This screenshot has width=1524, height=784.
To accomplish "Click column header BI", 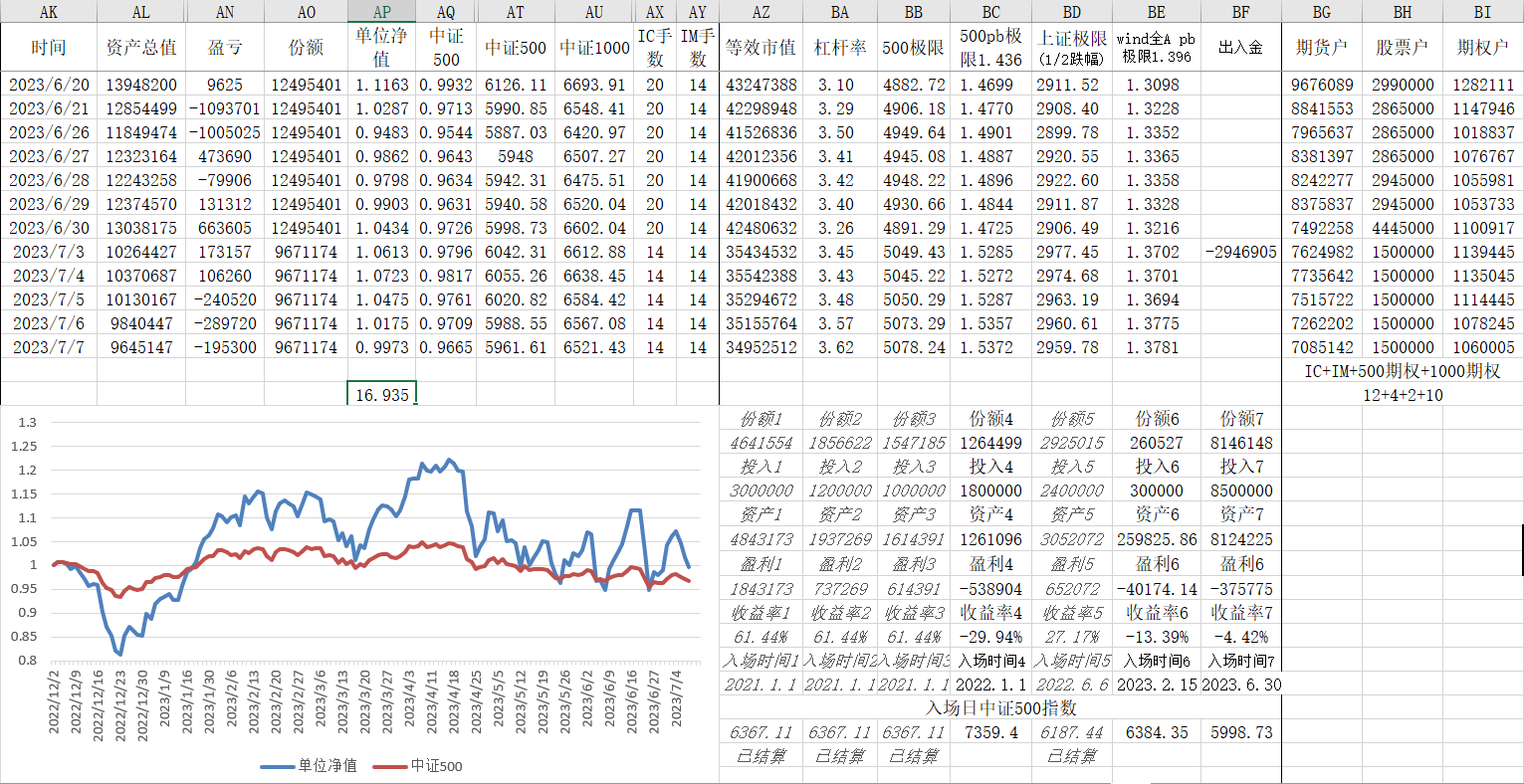I will (x=1482, y=12).
